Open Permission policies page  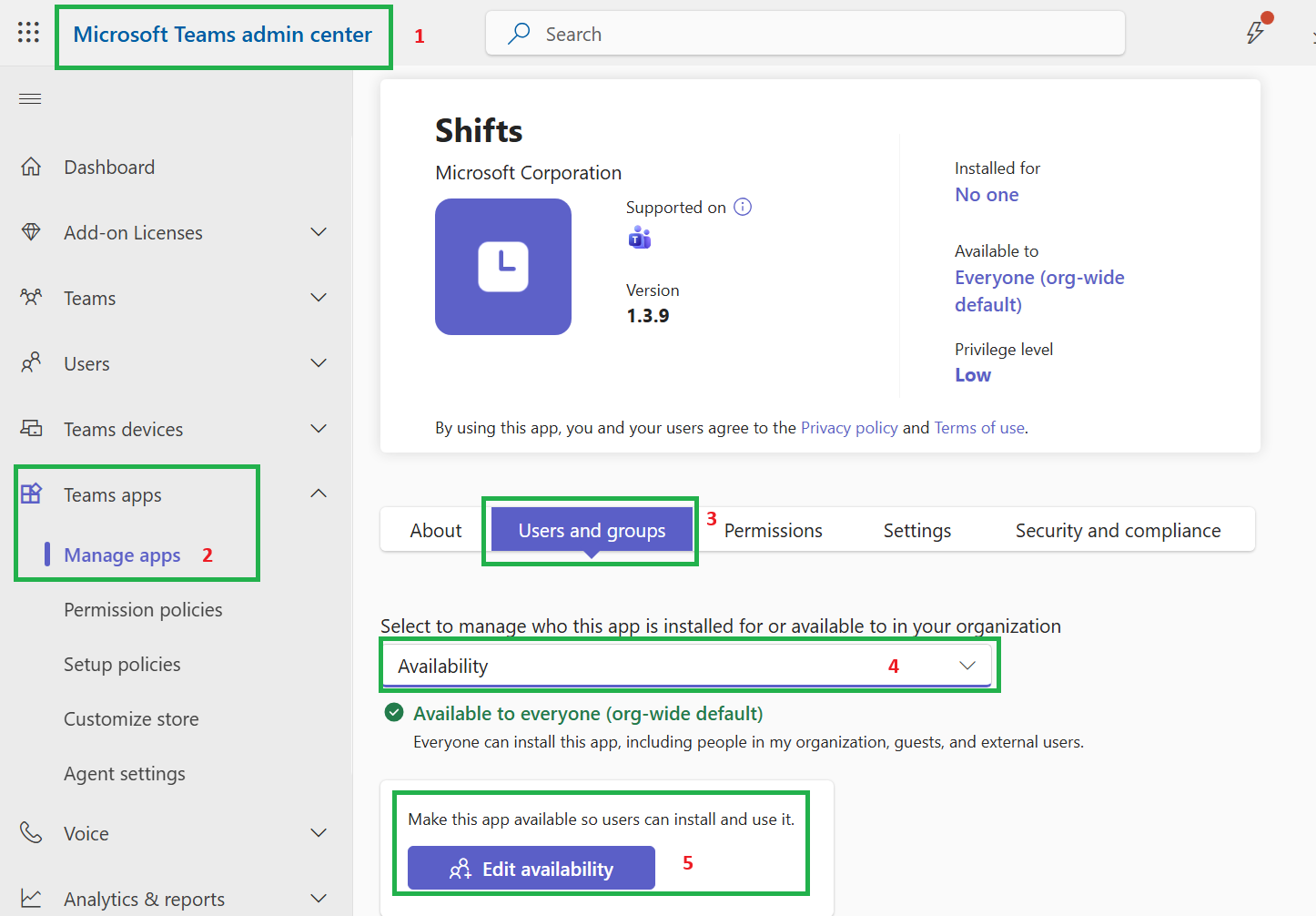tap(143, 609)
